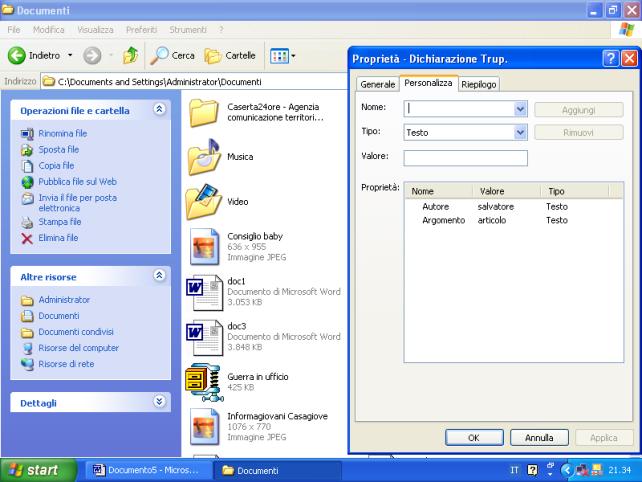Viewport: 642px width, 482px height.
Task: Open the File menu
Action: [x=14, y=30]
